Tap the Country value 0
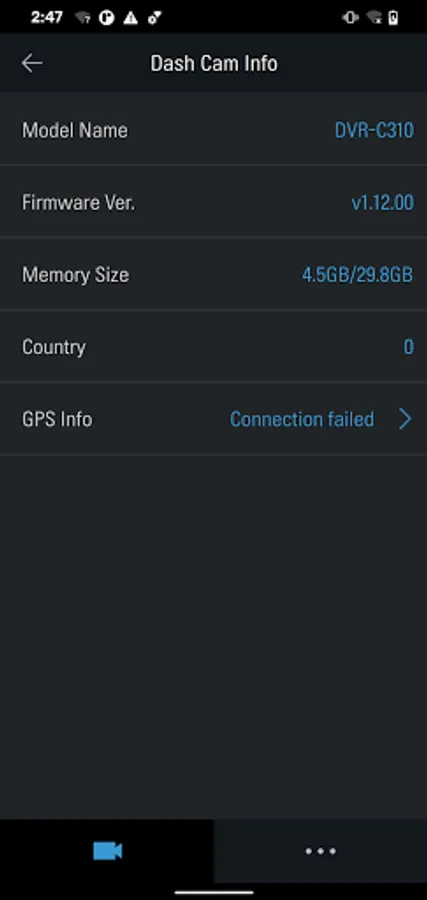Image resolution: width=427 pixels, height=900 pixels. 408,347
